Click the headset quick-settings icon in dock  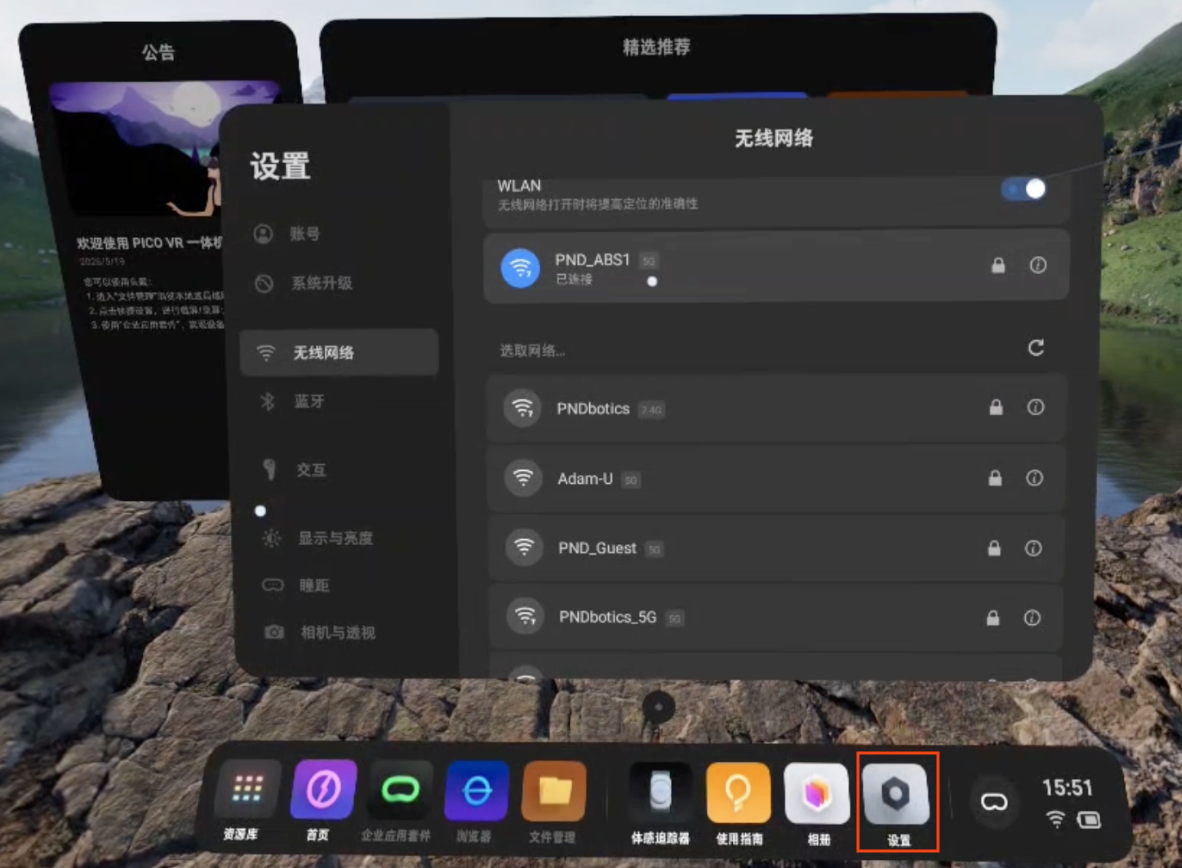coord(994,802)
